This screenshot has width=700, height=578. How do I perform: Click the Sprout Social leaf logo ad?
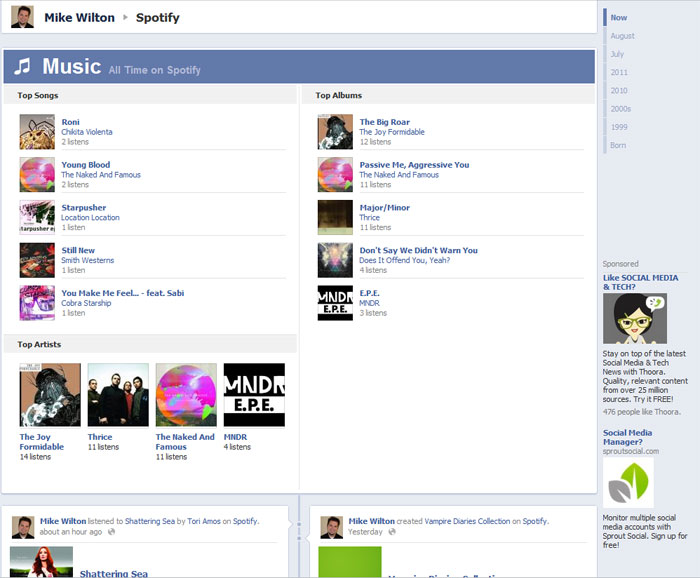coord(629,482)
